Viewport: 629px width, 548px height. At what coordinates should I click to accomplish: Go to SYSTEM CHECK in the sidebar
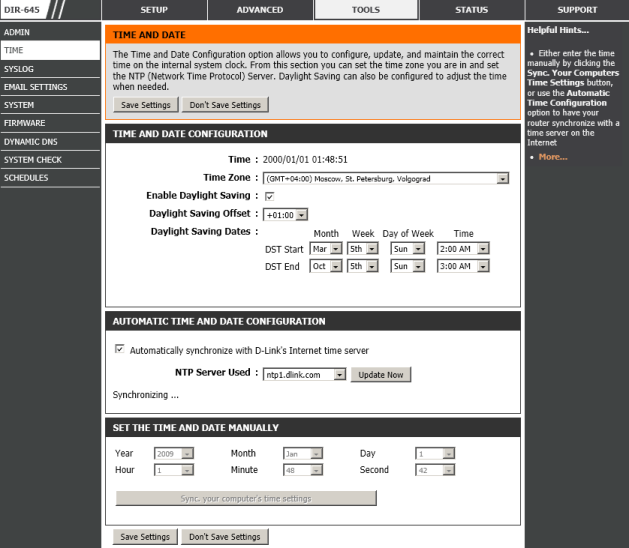click(50, 160)
